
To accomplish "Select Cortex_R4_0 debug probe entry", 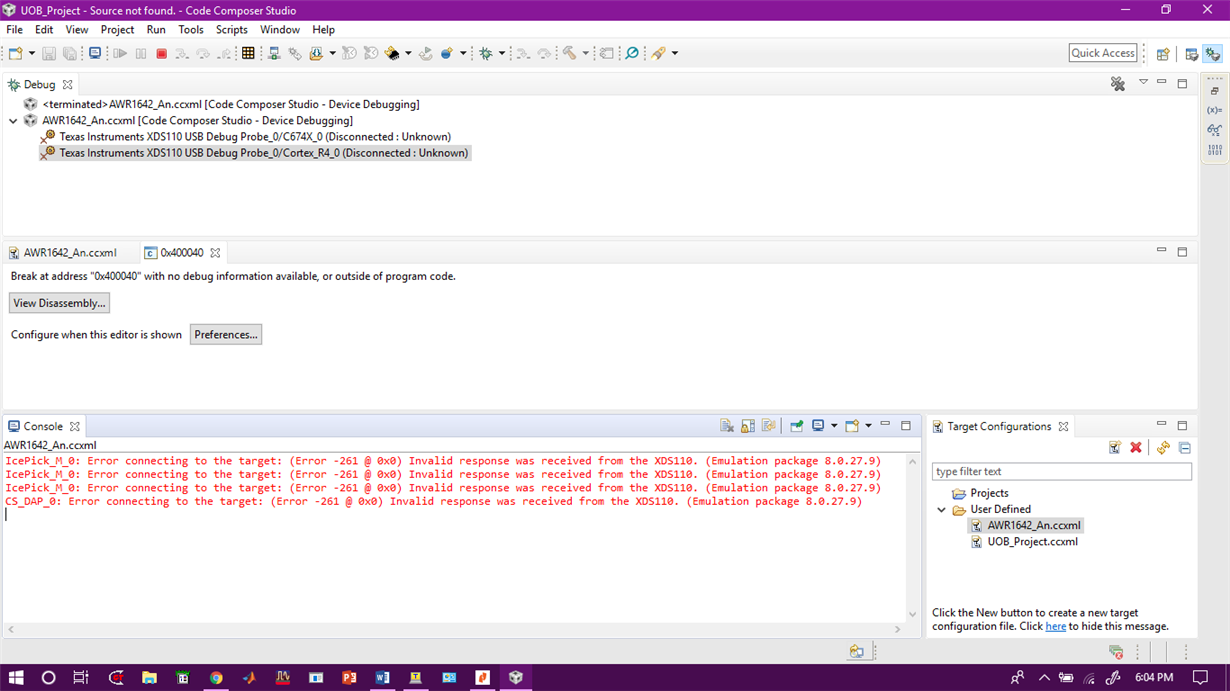I will click(254, 153).
